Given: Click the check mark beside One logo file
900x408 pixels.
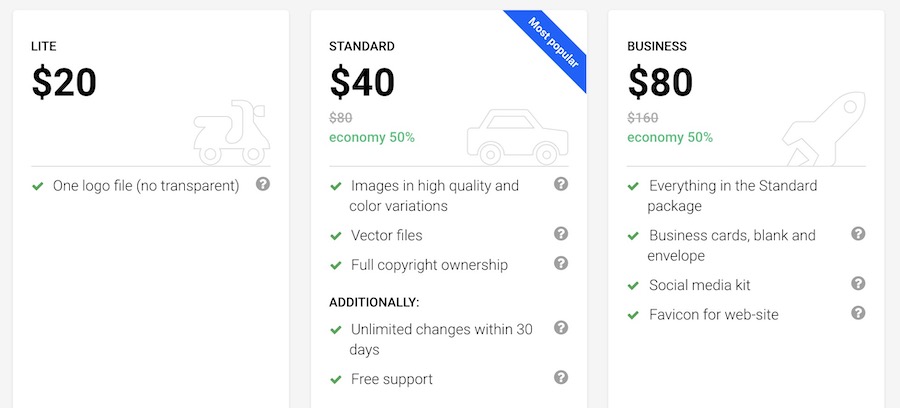Looking at the screenshot, I should (x=38, y=186).
